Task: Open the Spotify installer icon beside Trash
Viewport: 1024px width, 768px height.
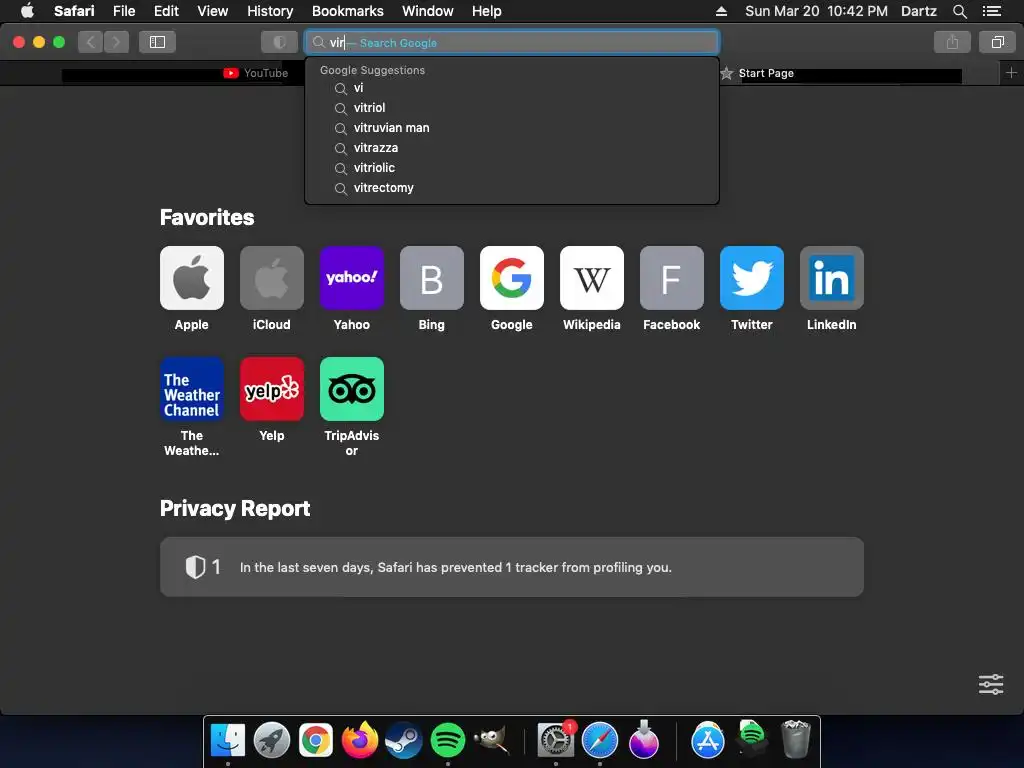Action: (x=752, y=738)
